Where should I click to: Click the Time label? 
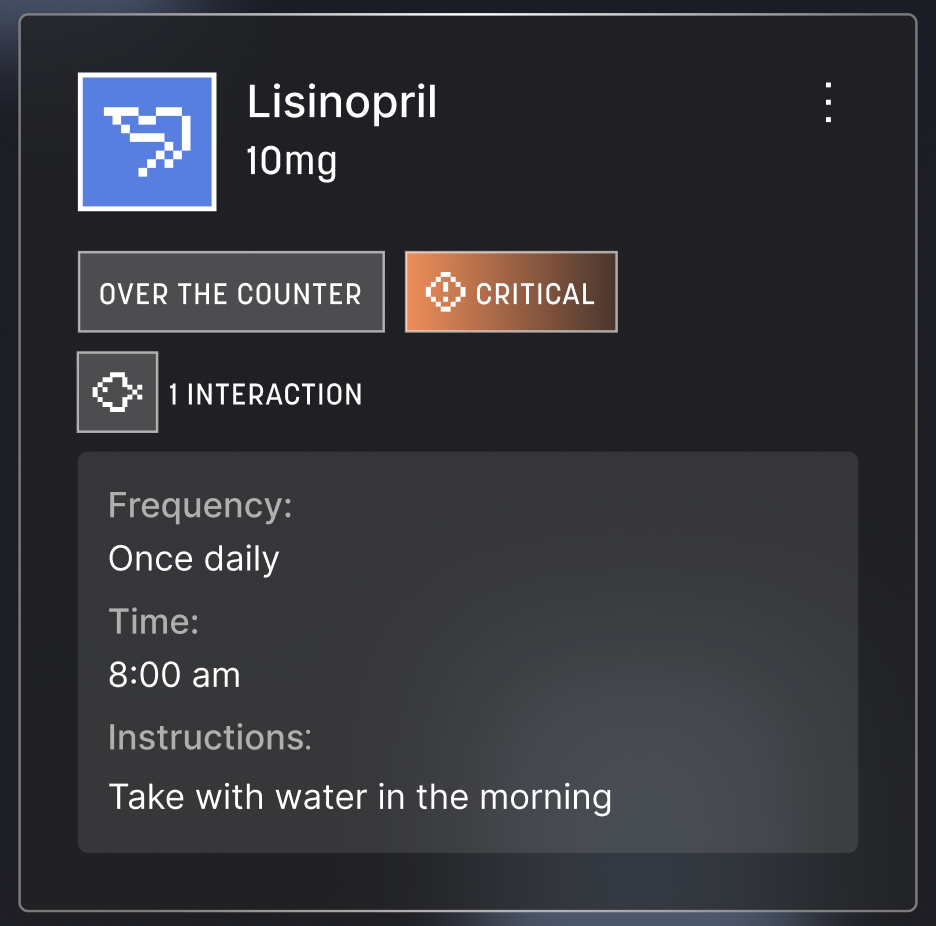point(153,622)
